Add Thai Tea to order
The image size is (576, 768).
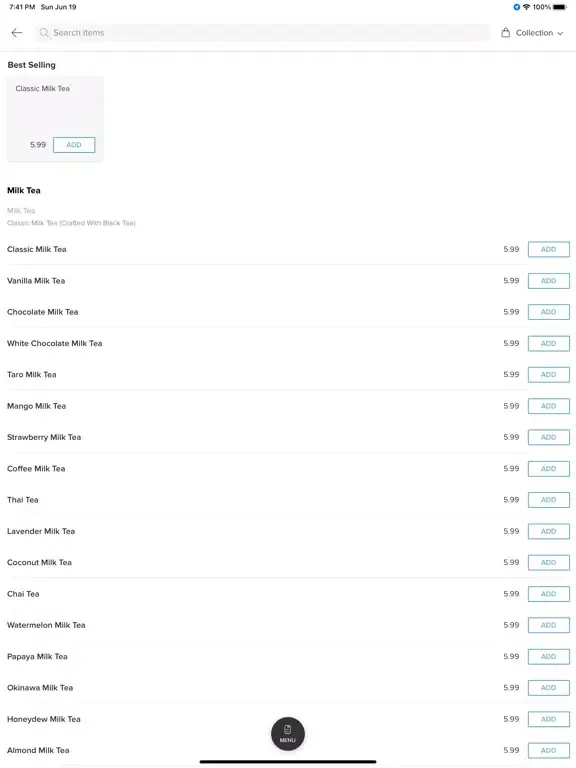coord(549,500)
